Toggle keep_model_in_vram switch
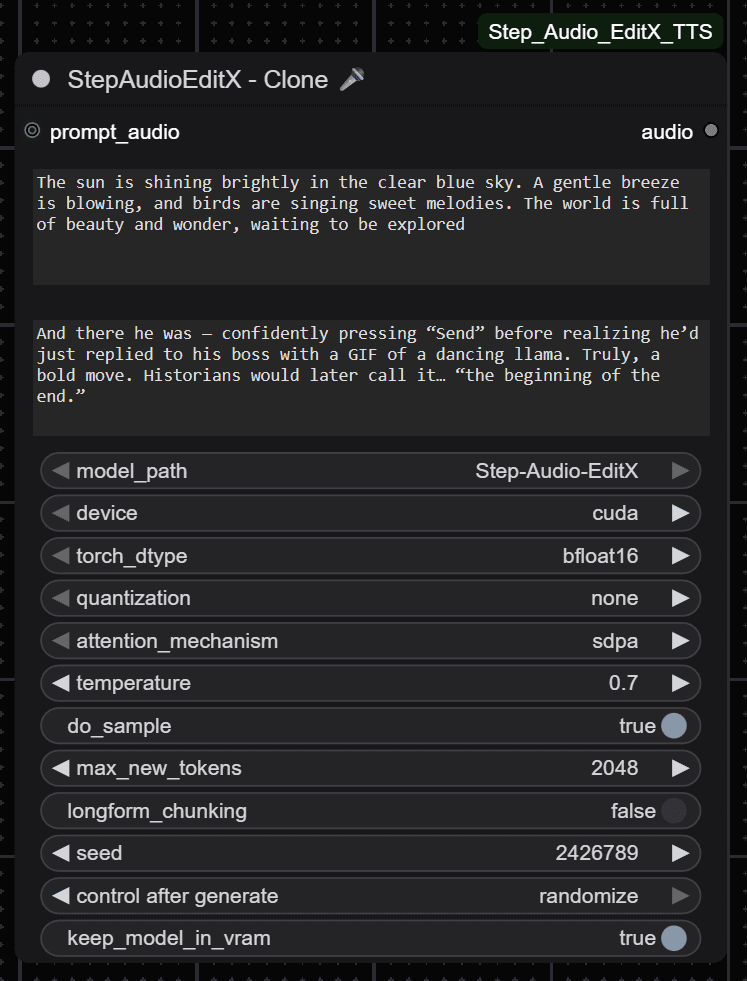Image resolution: width=747 pixels, height=981 pixels. click(674, 938)
